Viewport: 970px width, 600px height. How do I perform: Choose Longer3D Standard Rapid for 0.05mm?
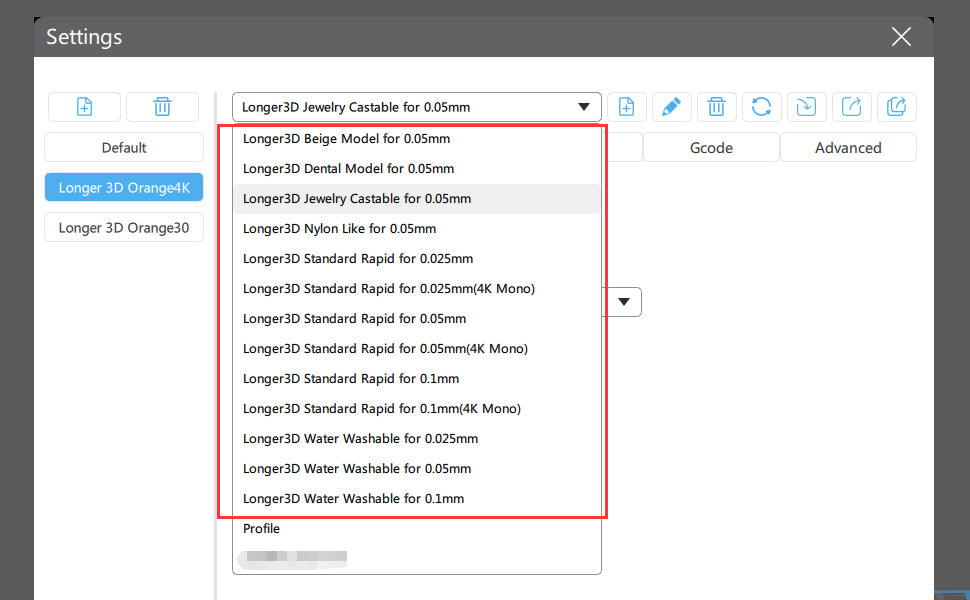(x=416, y=319)
